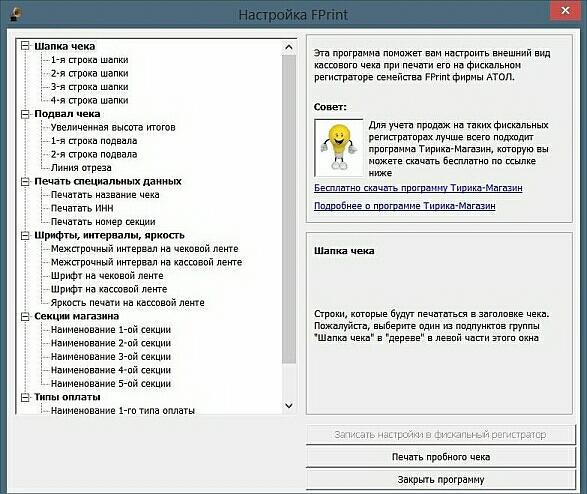This screenshot has height=494, width=587.
Task: Select Наименование 3-ой секции item
Action: click(111, 357)
